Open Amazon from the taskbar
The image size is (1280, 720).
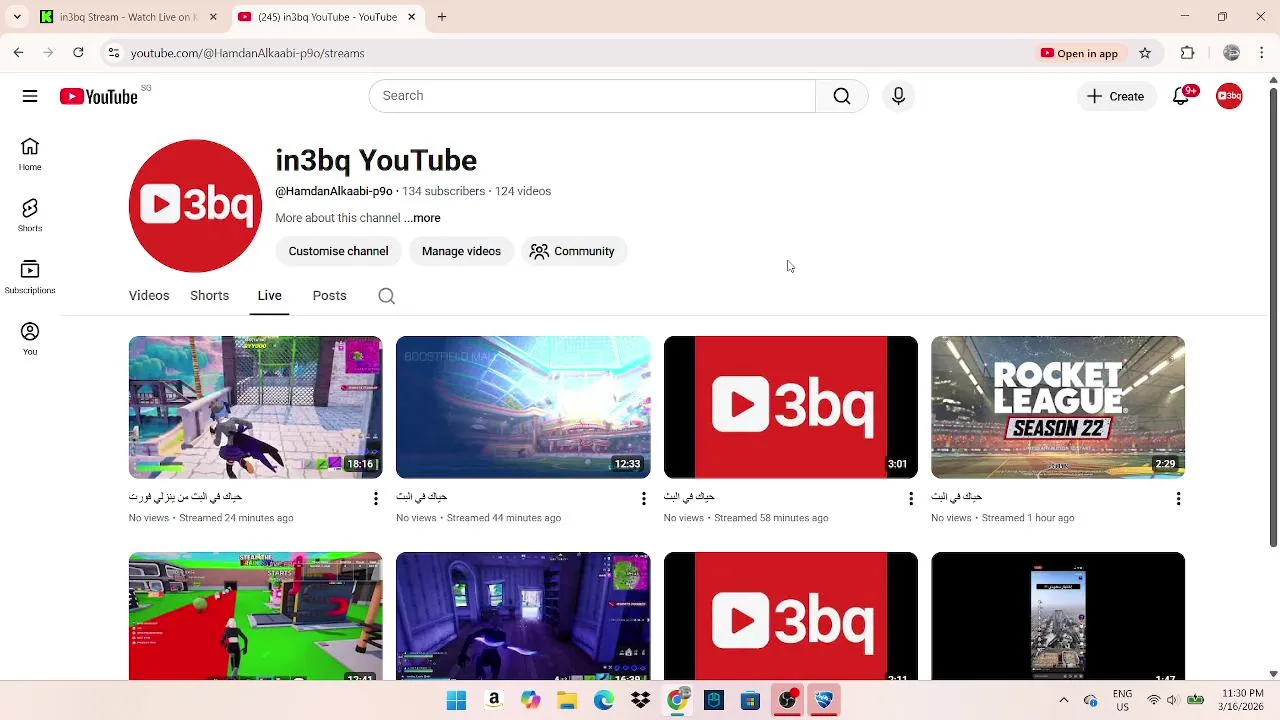(x=493, y=700)
